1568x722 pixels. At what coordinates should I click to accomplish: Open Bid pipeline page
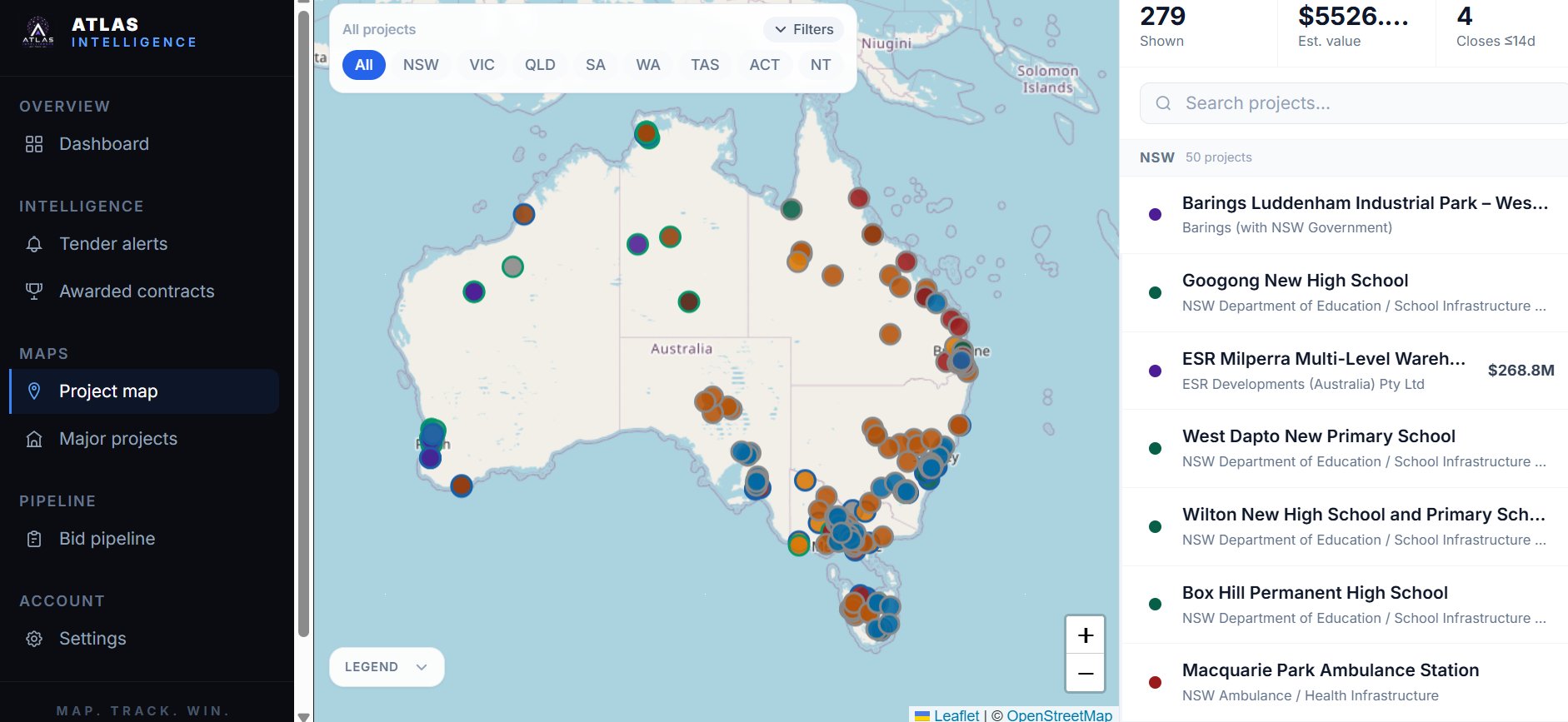click(144, 539)
